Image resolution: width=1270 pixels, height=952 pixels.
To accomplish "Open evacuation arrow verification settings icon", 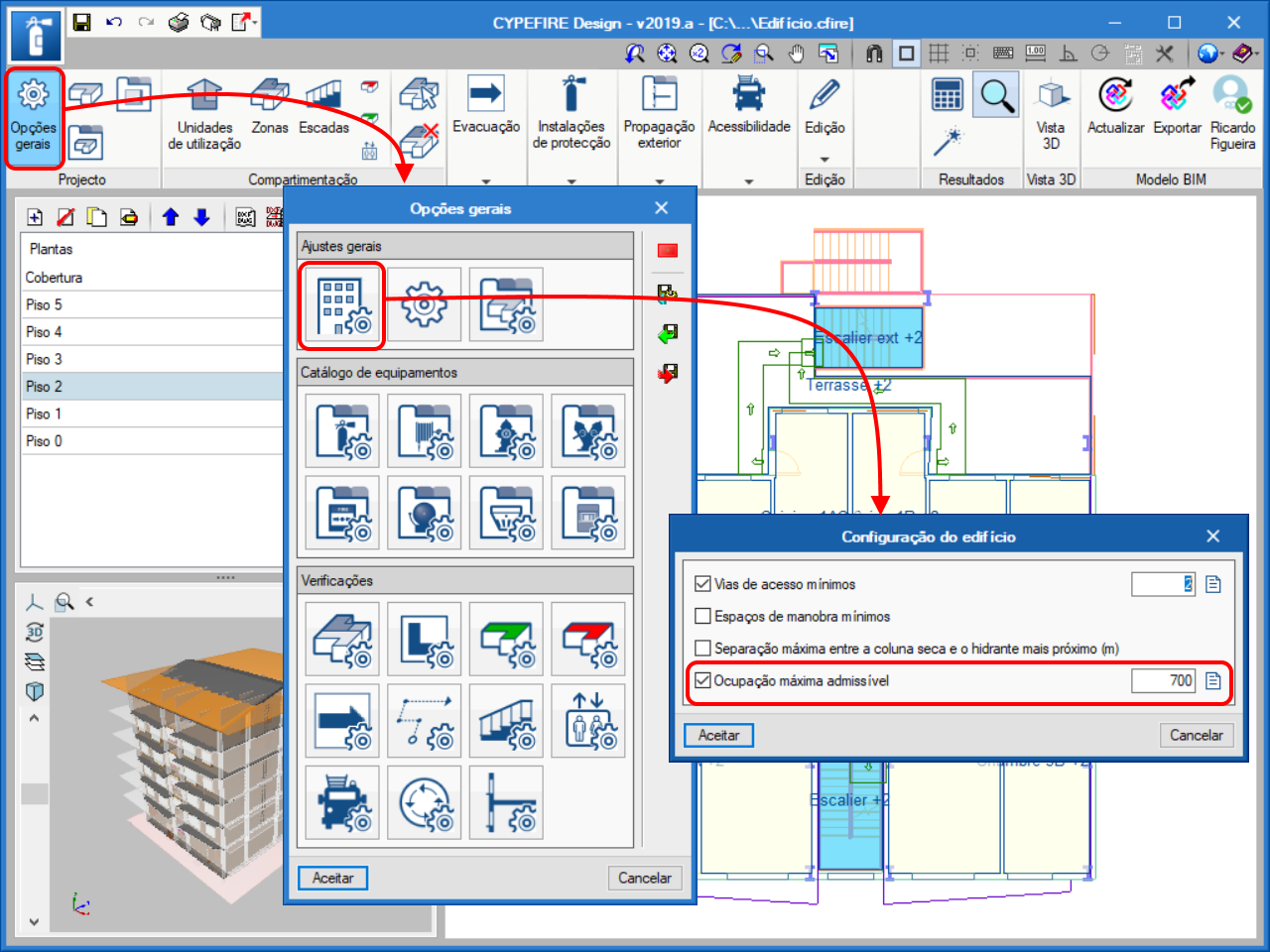I will 341,720.
